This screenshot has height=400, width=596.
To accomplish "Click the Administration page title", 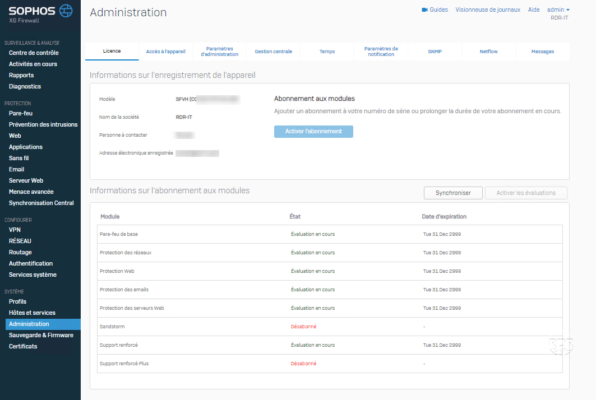I will (128, 12).
